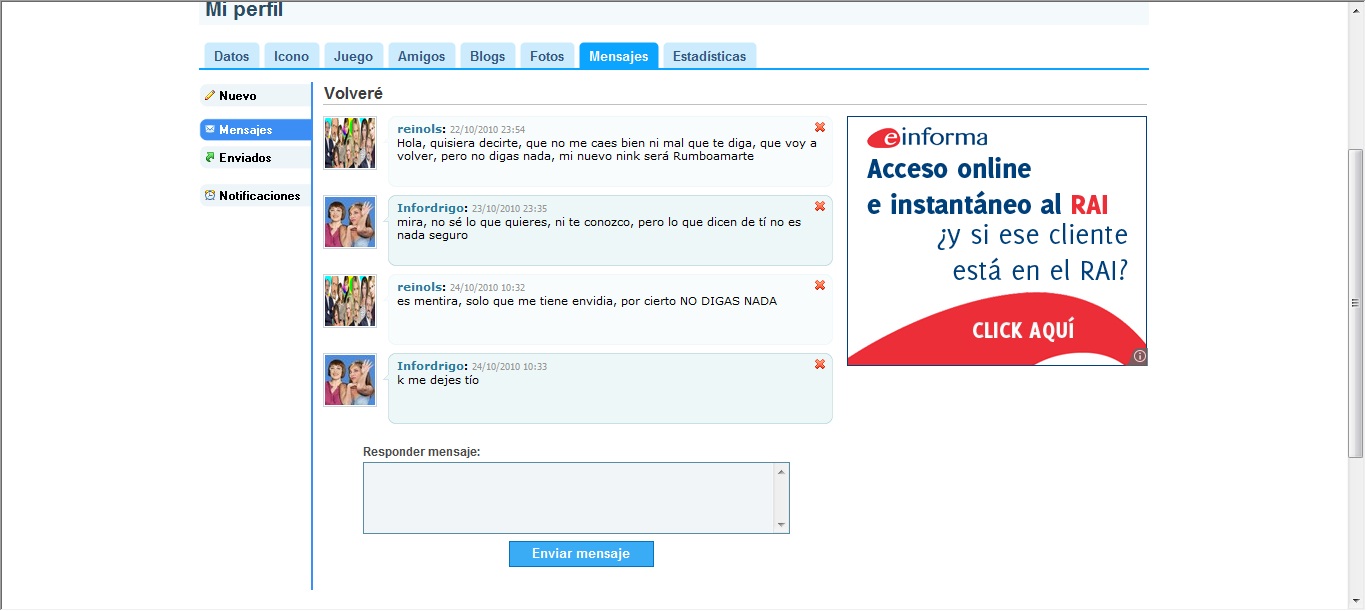Open the Notificaciones section
The image size is (1366, 611).
point(259,196)
